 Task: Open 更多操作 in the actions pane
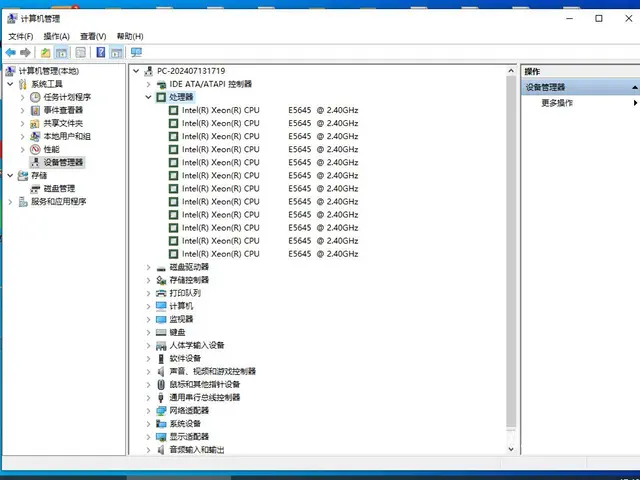click(557, 103)
